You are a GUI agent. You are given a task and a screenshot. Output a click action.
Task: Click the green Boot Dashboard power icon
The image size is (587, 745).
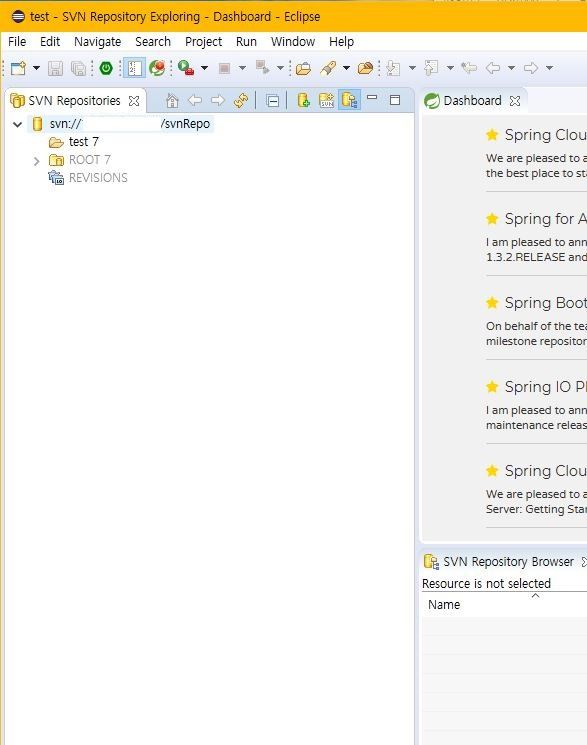coord(106,68)
